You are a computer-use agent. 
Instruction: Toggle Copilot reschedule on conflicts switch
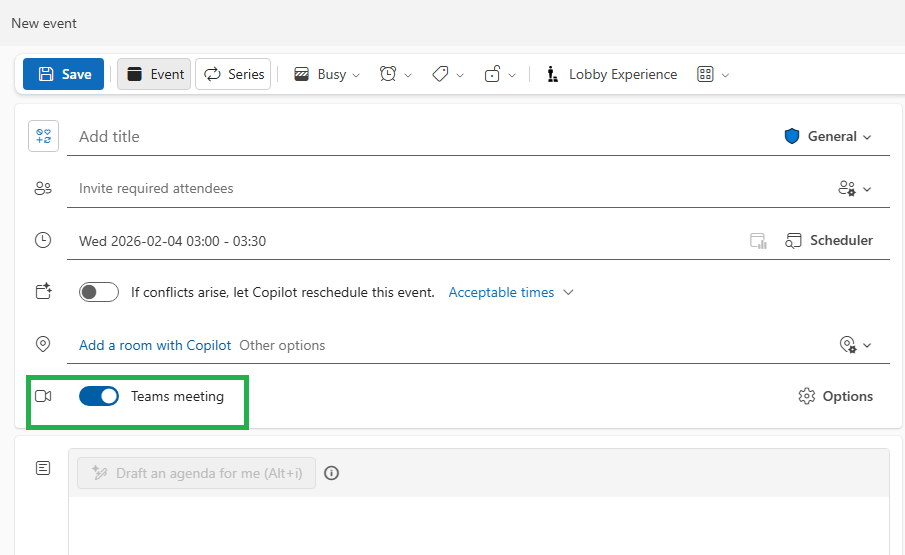(99, 292)
